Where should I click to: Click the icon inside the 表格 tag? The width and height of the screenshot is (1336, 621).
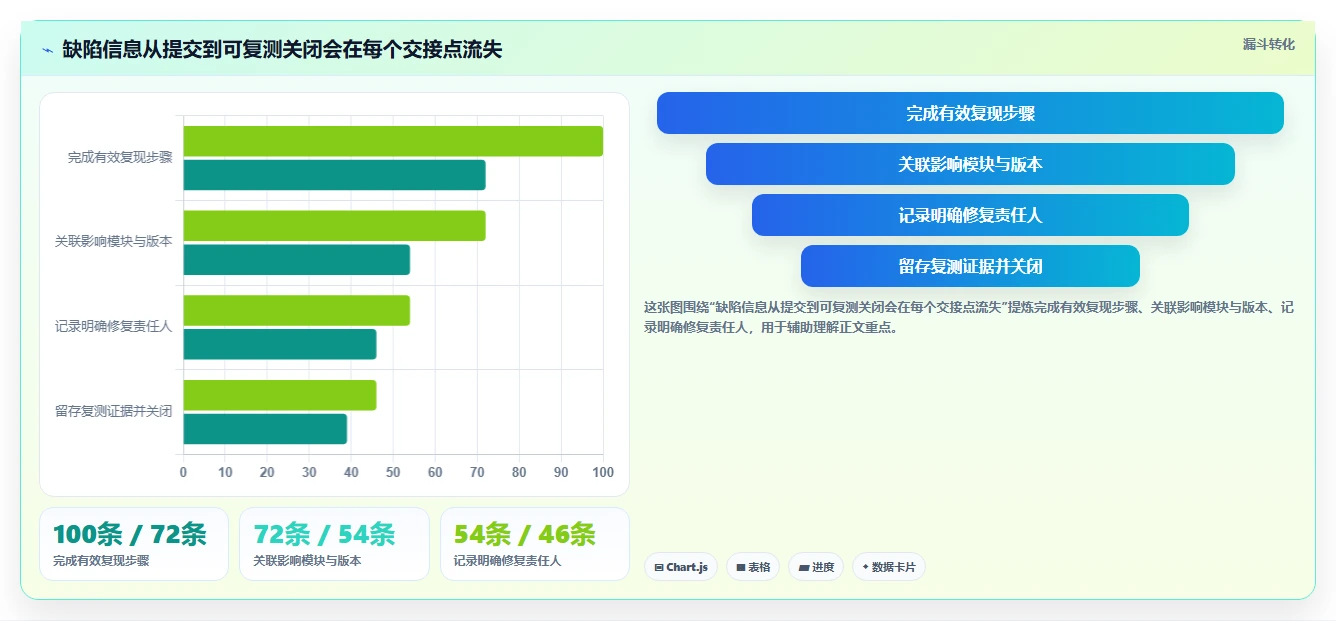pyautogui.click(x=741, y=567)
